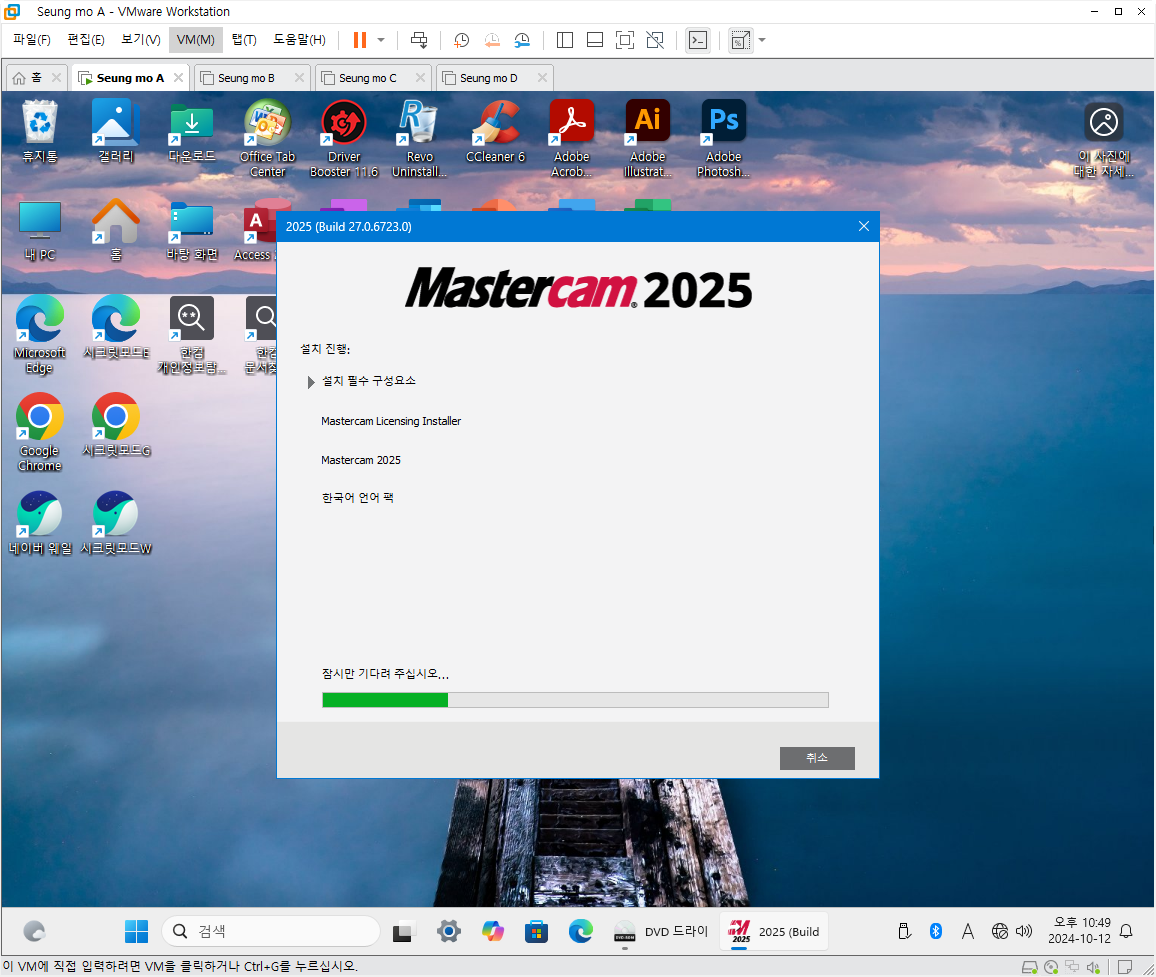This screenshot has width=1156, height=977.
Task: Cancel installation with the 취소 button
Action: (817, 758)
